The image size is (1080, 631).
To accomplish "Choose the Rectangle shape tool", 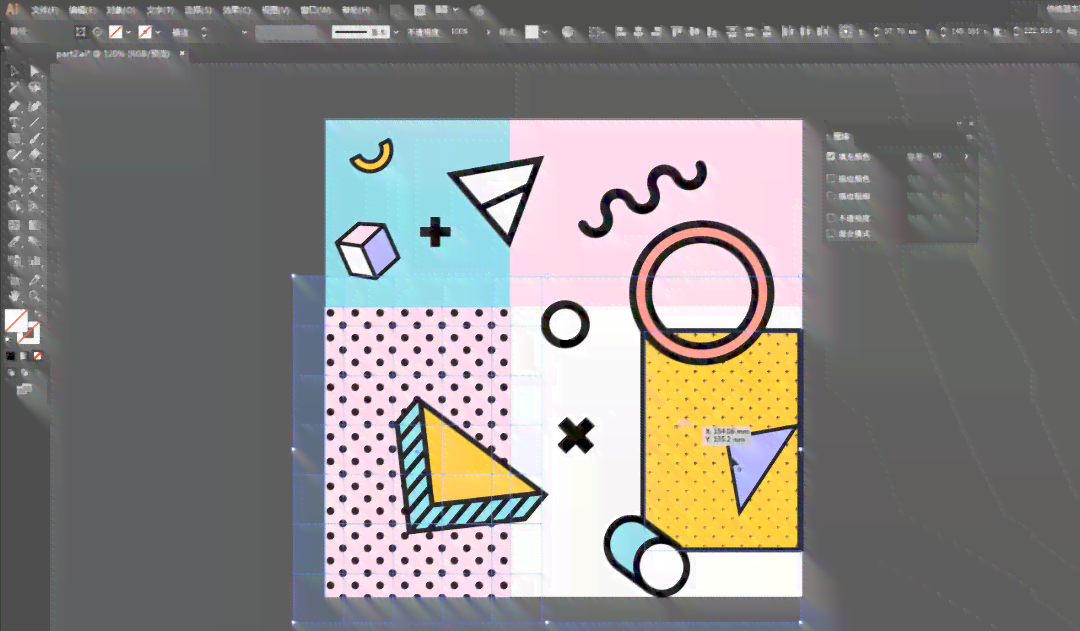I will coord(14,140).
